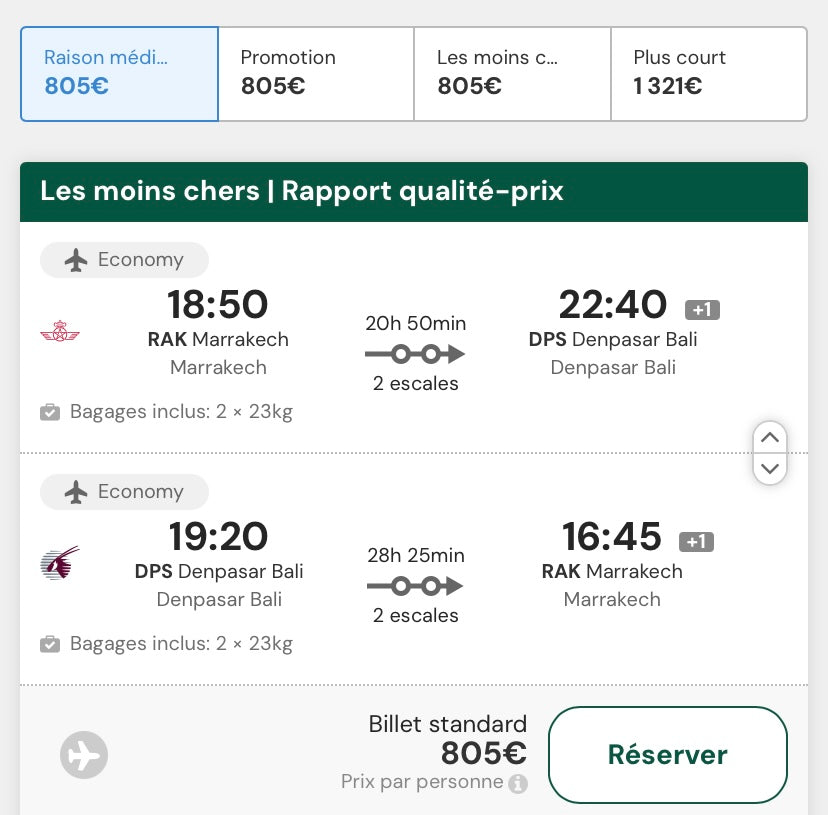Select the Raison médi... 805€ tab
The image size is (828, 815).
pyautogui.click(x=119, y=74)
